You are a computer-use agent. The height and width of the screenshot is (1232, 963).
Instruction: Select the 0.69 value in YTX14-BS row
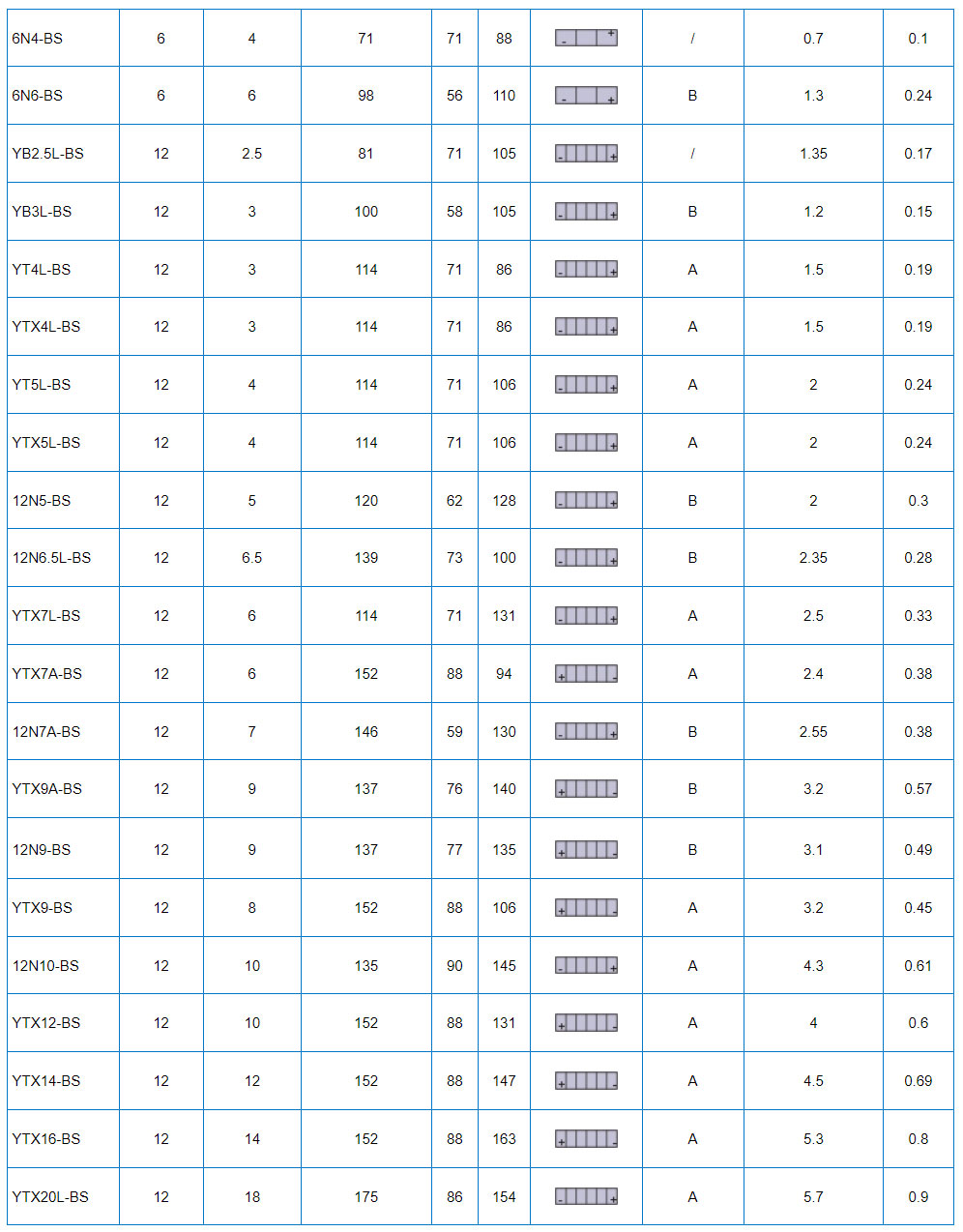point(919,1080)
